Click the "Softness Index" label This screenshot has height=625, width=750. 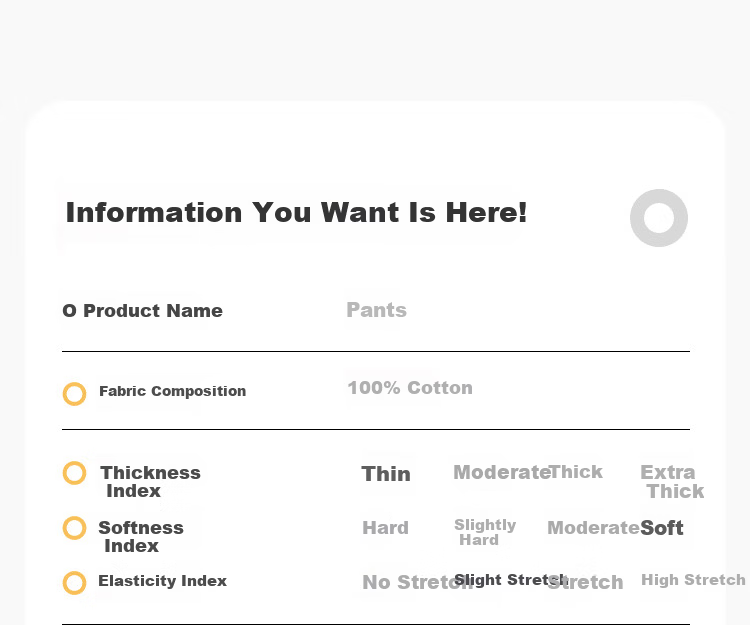pyautogui.click(x=141, y=537)
